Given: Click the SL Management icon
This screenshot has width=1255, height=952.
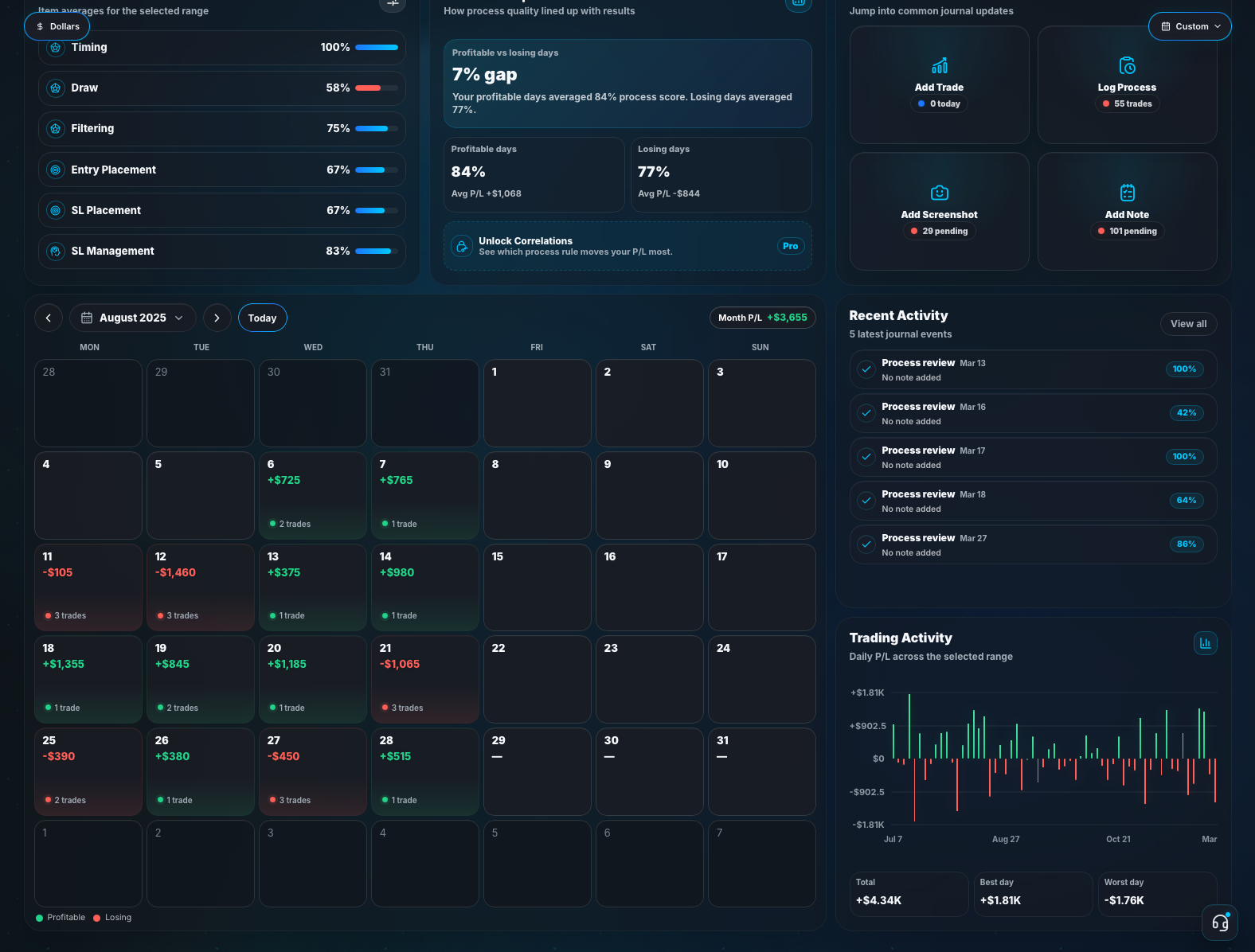Looking at the screenshot, I should click(55, 252).
